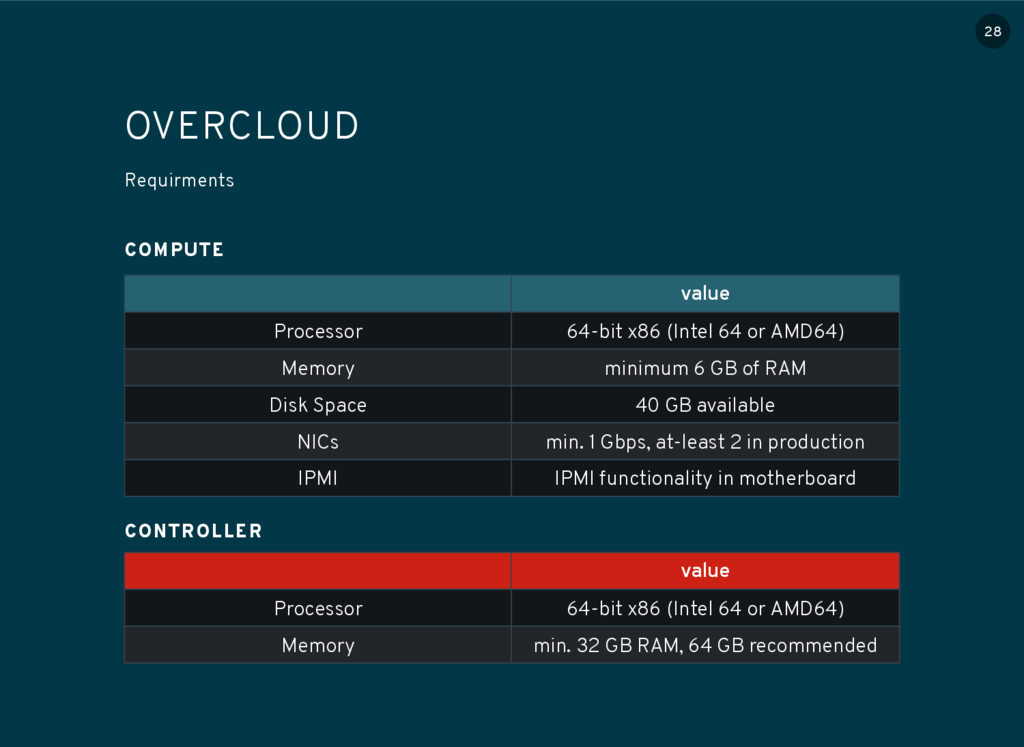Image resolution: width=1024 pixels, height=747 pixels.
Task: Click the OVERCLOUD slide title
Action: click(x=242, y=127)
